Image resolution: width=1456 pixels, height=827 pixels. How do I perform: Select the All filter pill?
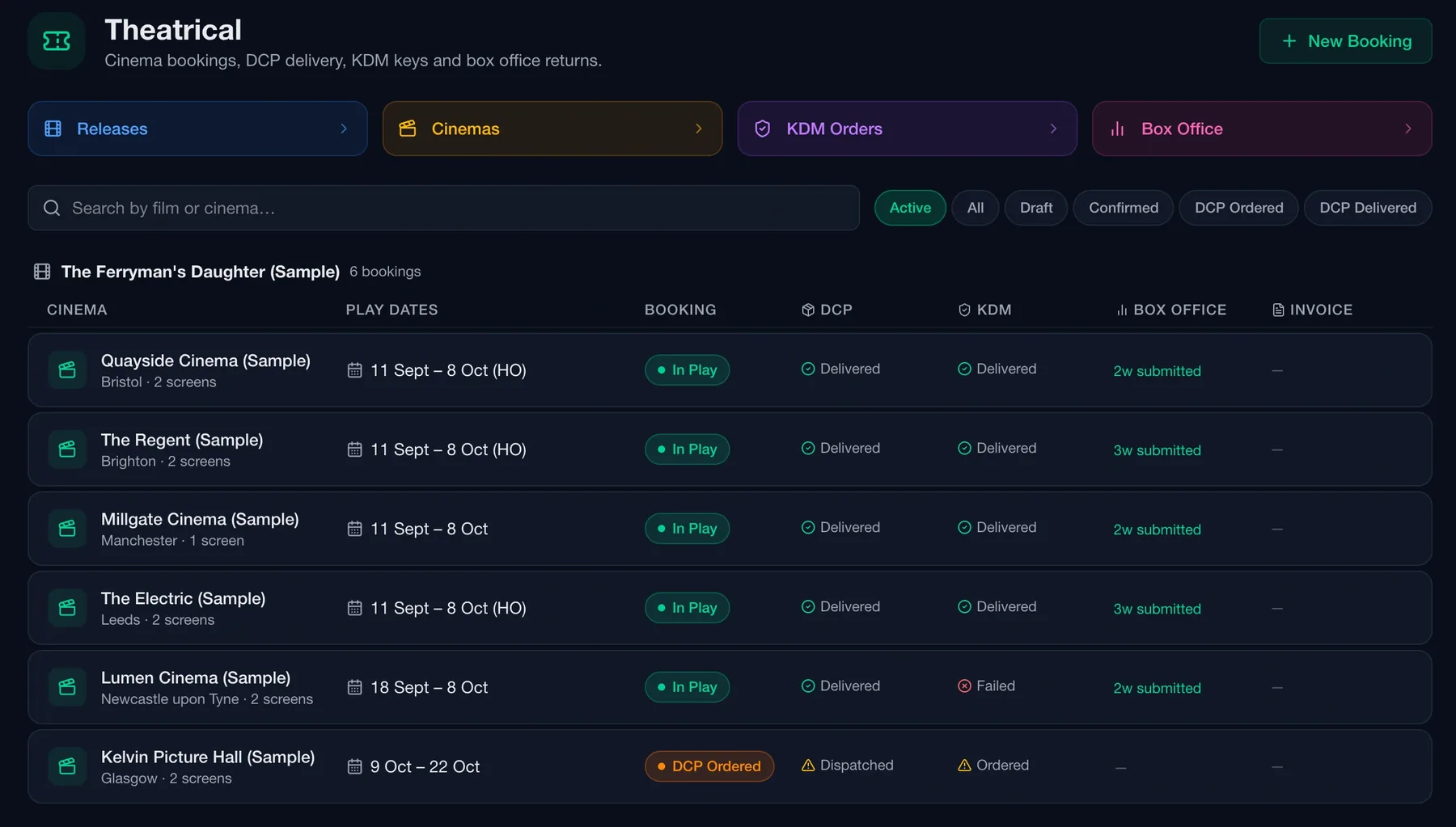[976, 208]
